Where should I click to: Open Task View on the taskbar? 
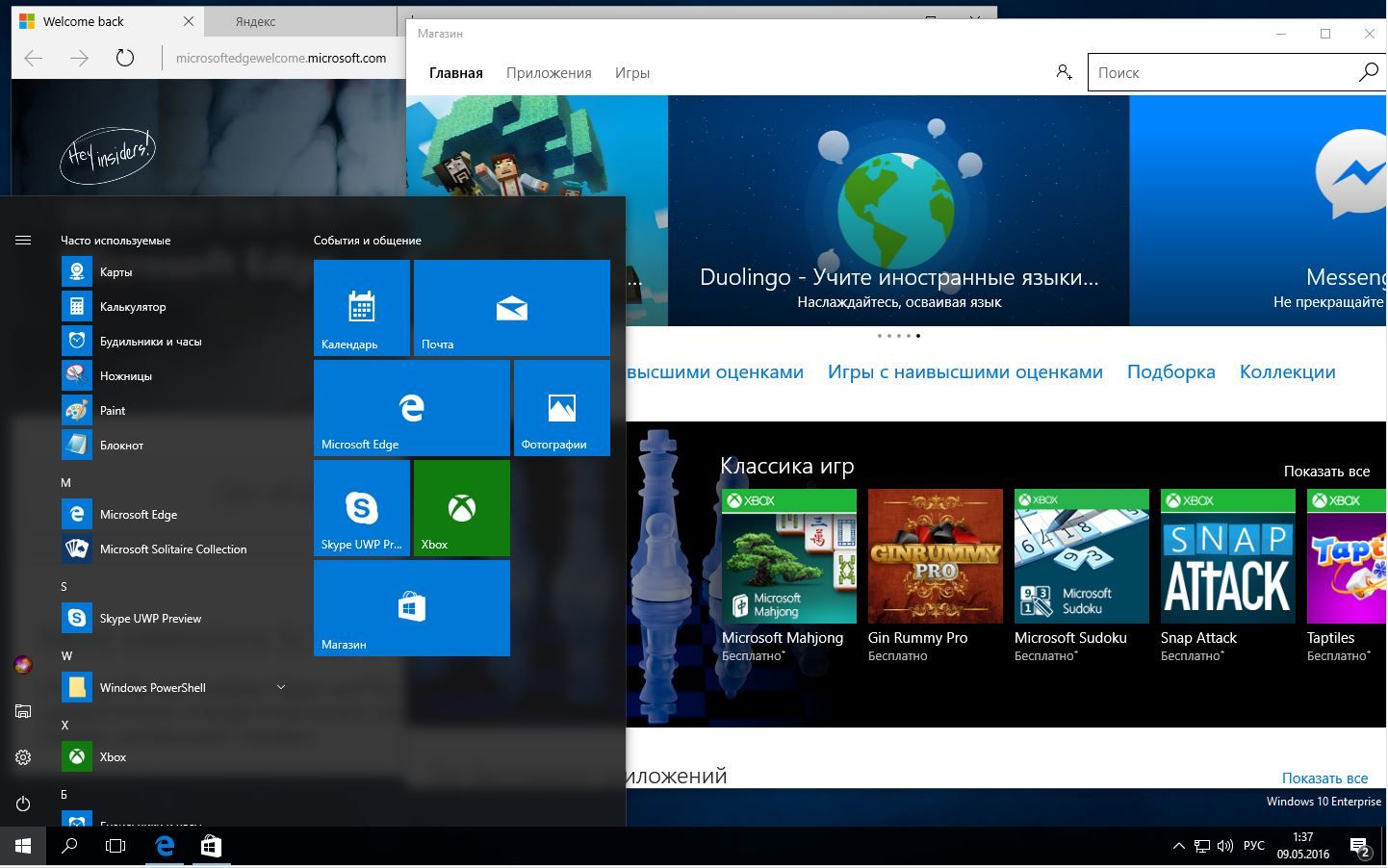116,846
